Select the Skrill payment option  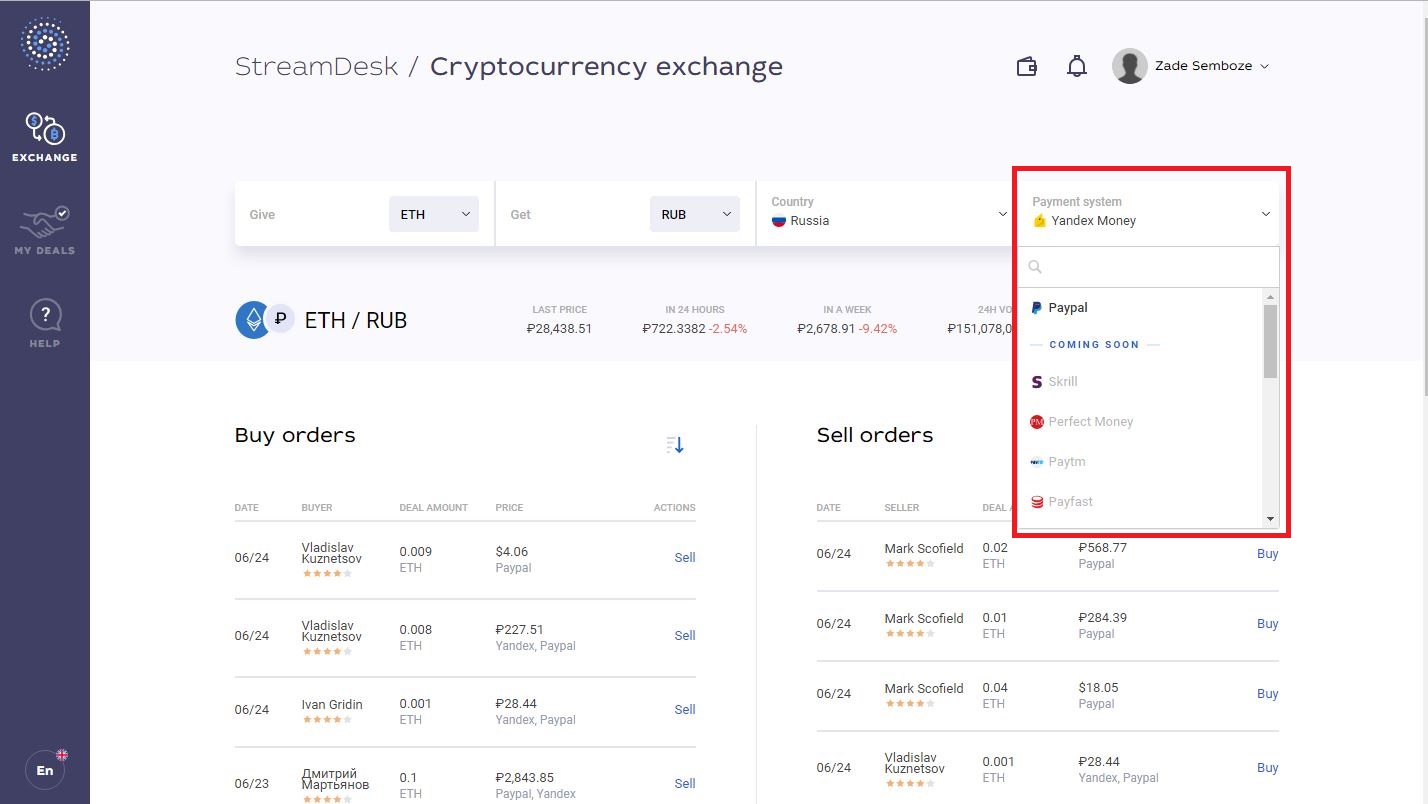[1141, 382]
